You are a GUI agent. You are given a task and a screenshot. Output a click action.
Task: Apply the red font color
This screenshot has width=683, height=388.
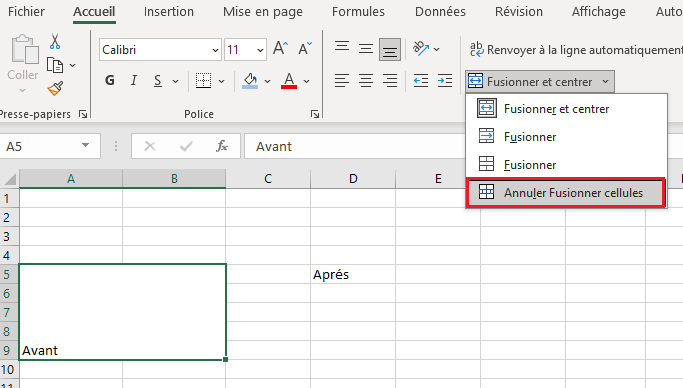point(289,81)
